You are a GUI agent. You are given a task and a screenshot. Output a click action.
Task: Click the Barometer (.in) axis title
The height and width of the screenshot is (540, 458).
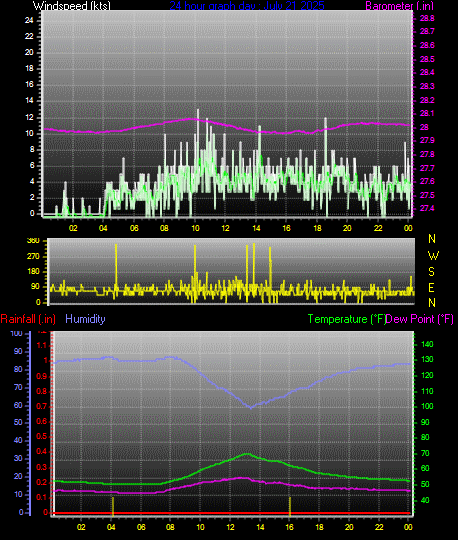[399, 6]
